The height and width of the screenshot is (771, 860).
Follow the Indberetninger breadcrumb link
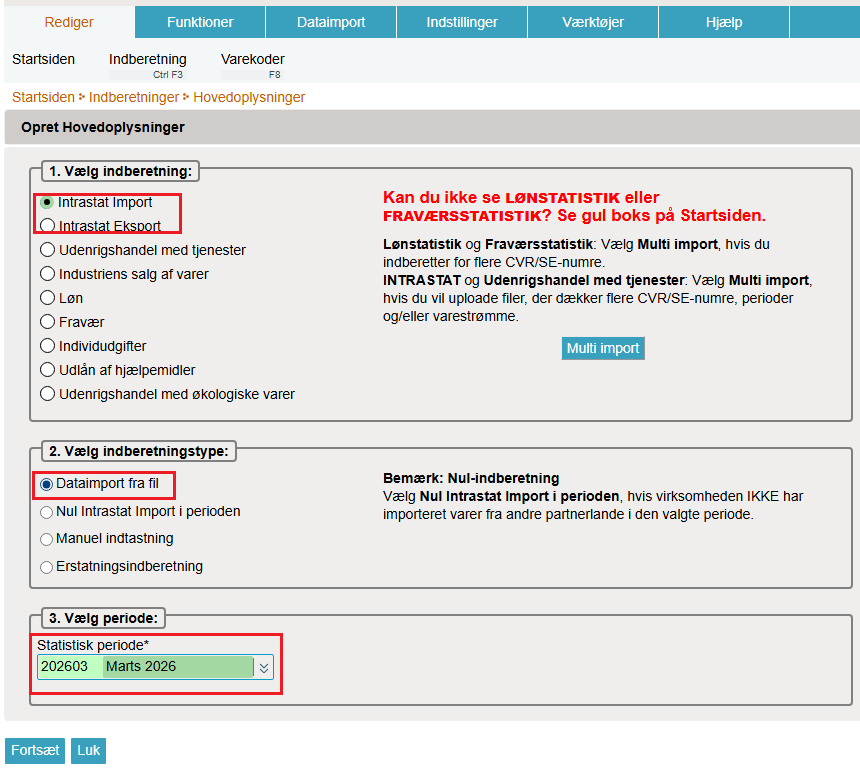(134, 97)
